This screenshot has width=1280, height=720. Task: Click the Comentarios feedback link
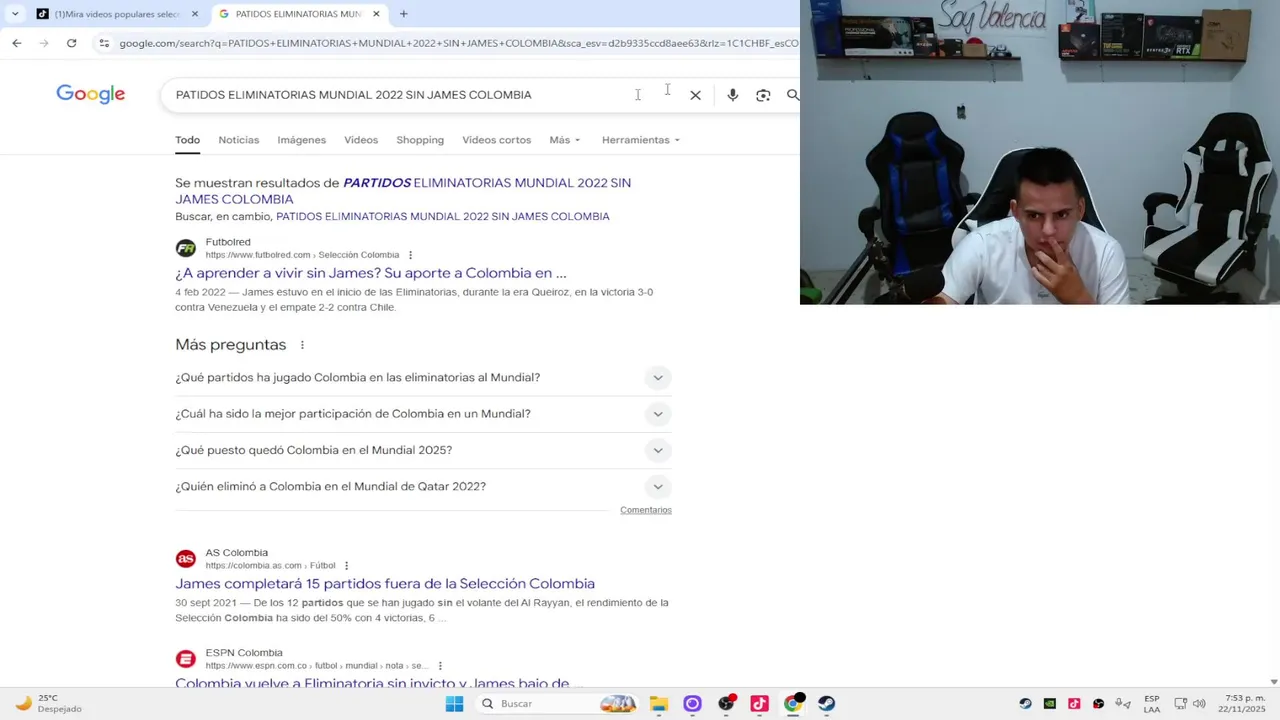(x=646, y=510)
